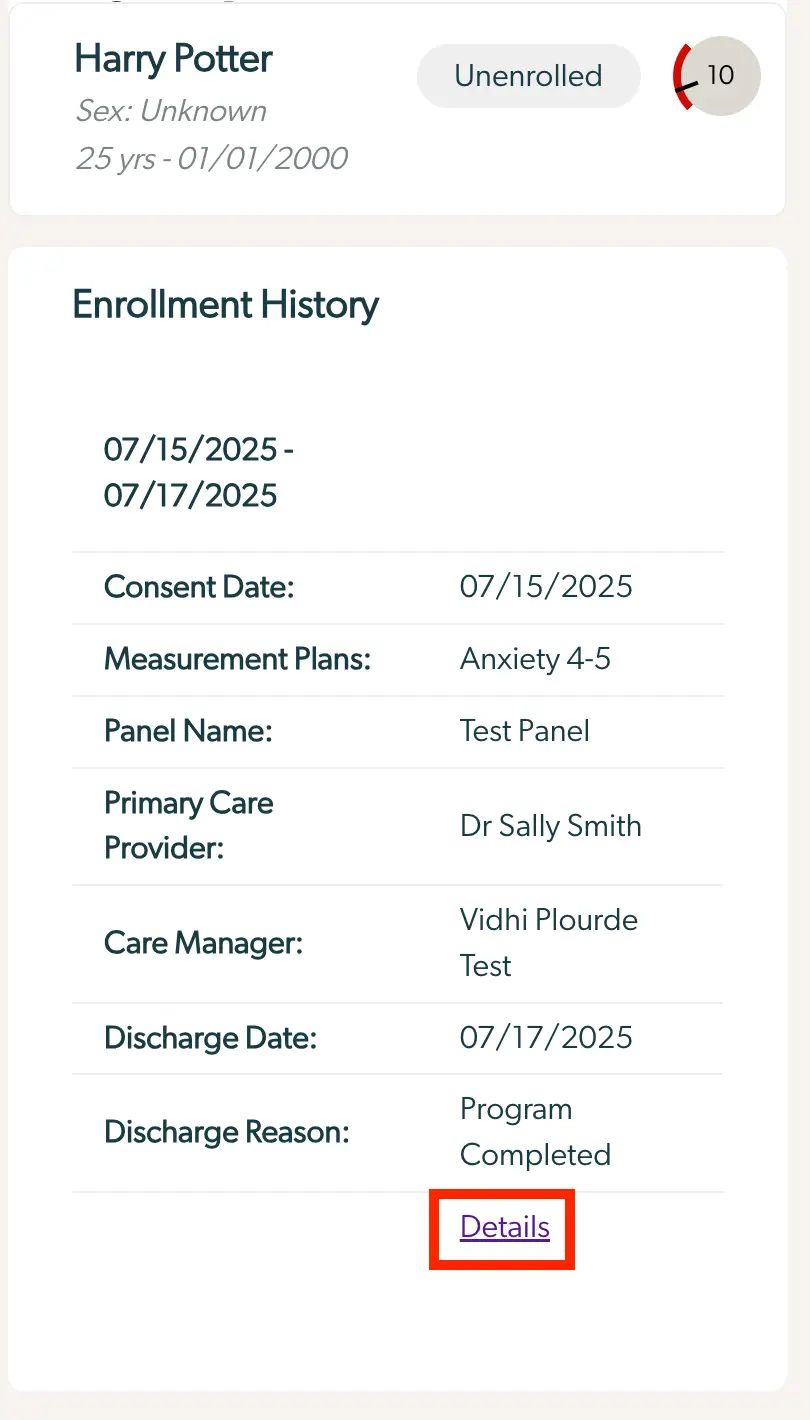Click the risk score gauge showing 10
The image size is (810, 1420).
(716, 76)
